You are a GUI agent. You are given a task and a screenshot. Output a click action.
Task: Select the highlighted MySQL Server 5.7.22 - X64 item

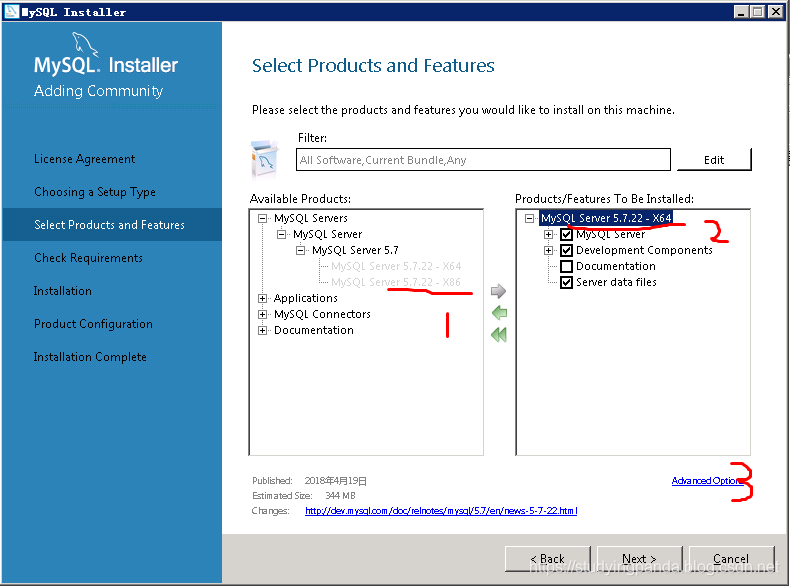click(x=606, y=218)
